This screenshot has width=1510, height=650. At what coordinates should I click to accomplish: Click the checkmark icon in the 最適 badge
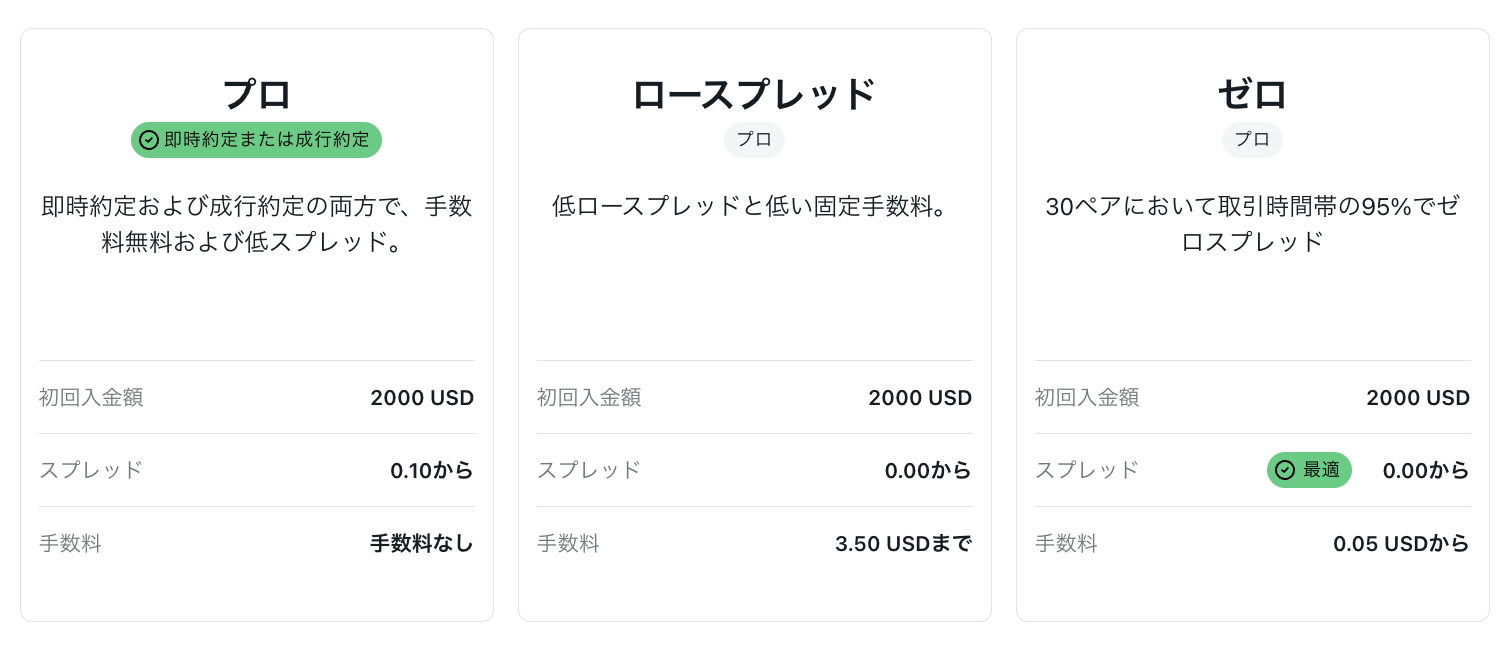pos(1285,470)
